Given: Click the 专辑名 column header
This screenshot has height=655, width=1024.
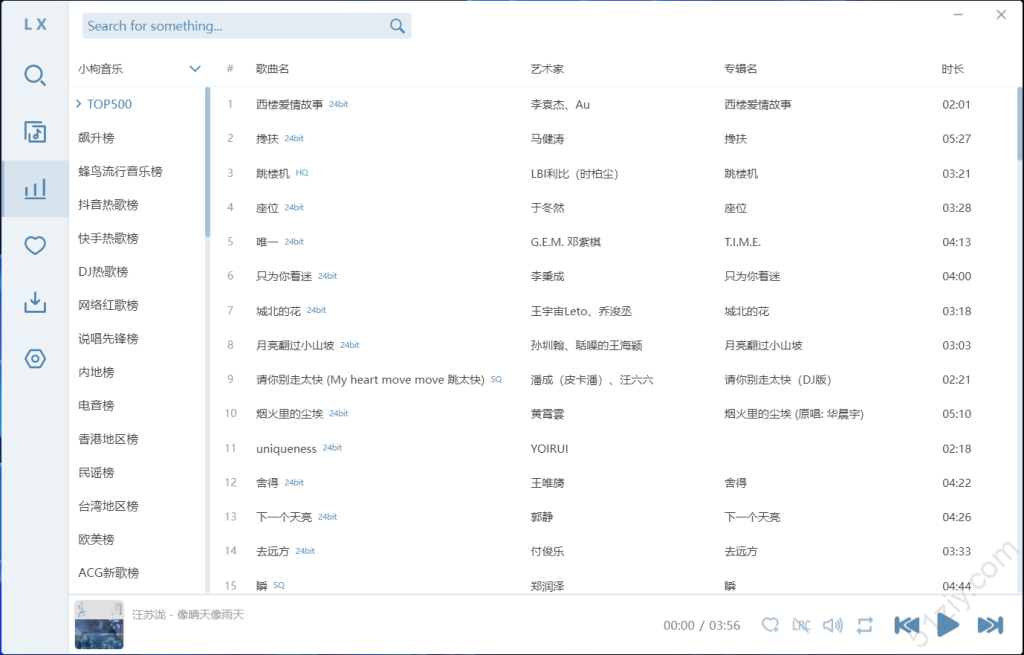Looking at the screenshot, I should pos(741,69).
